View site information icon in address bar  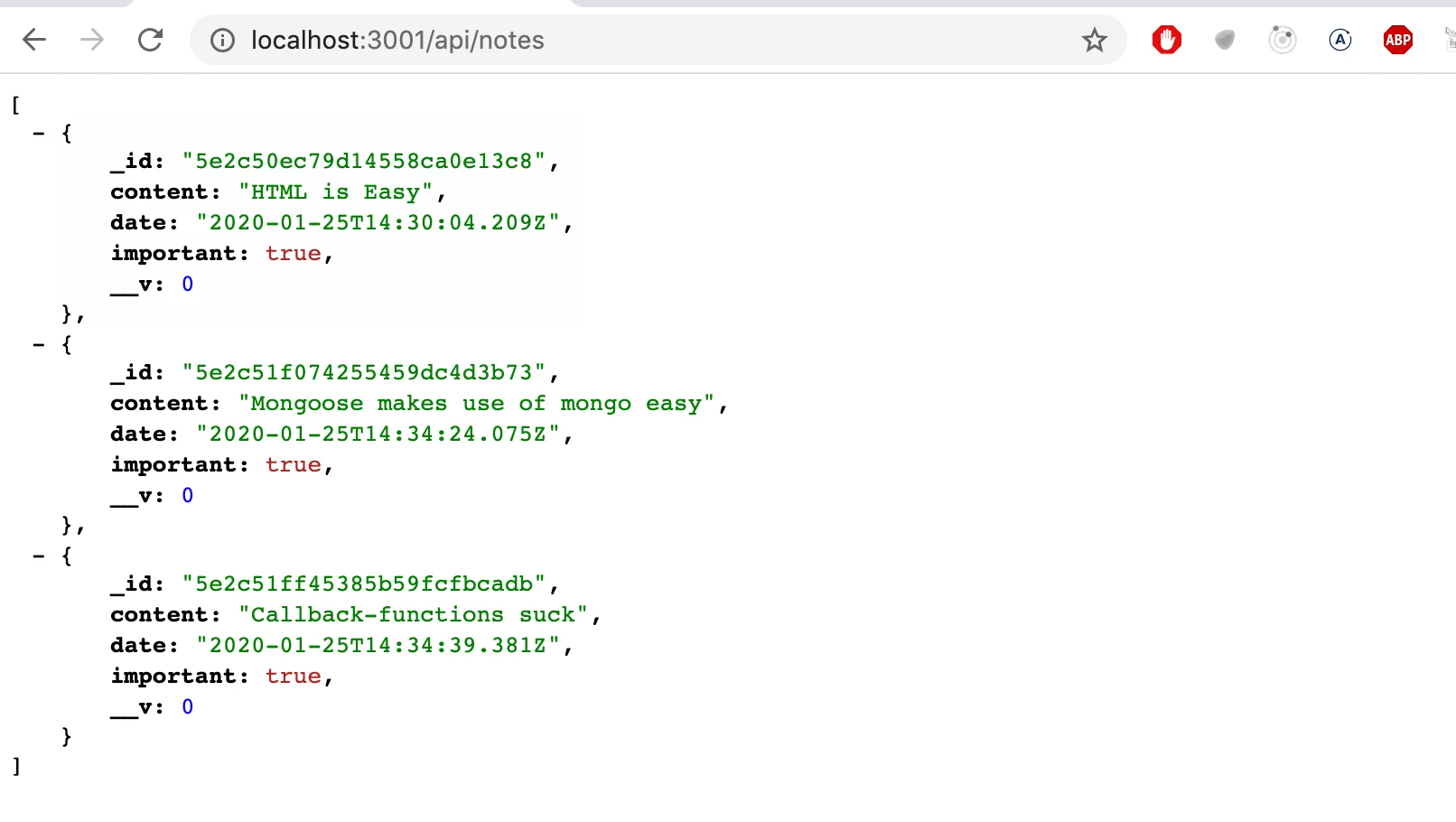tap(222, 40)
